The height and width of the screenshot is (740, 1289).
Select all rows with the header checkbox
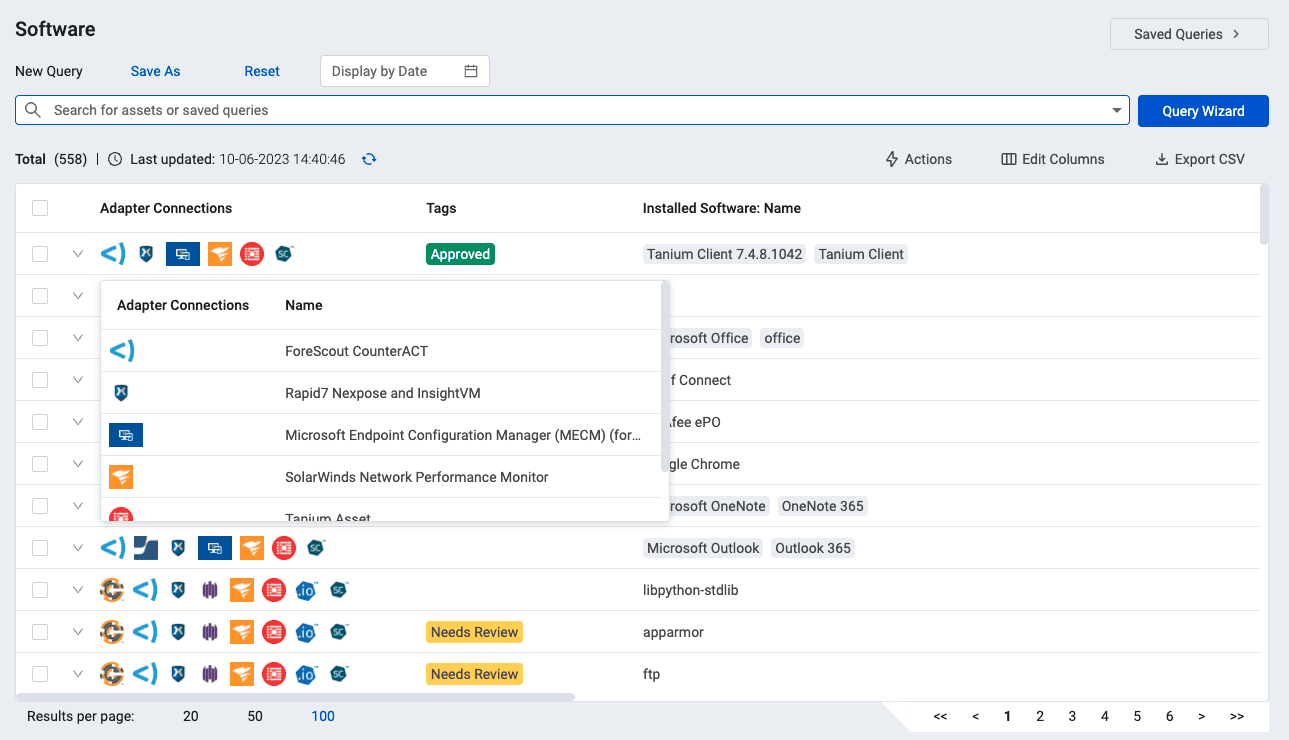point(39,208)
